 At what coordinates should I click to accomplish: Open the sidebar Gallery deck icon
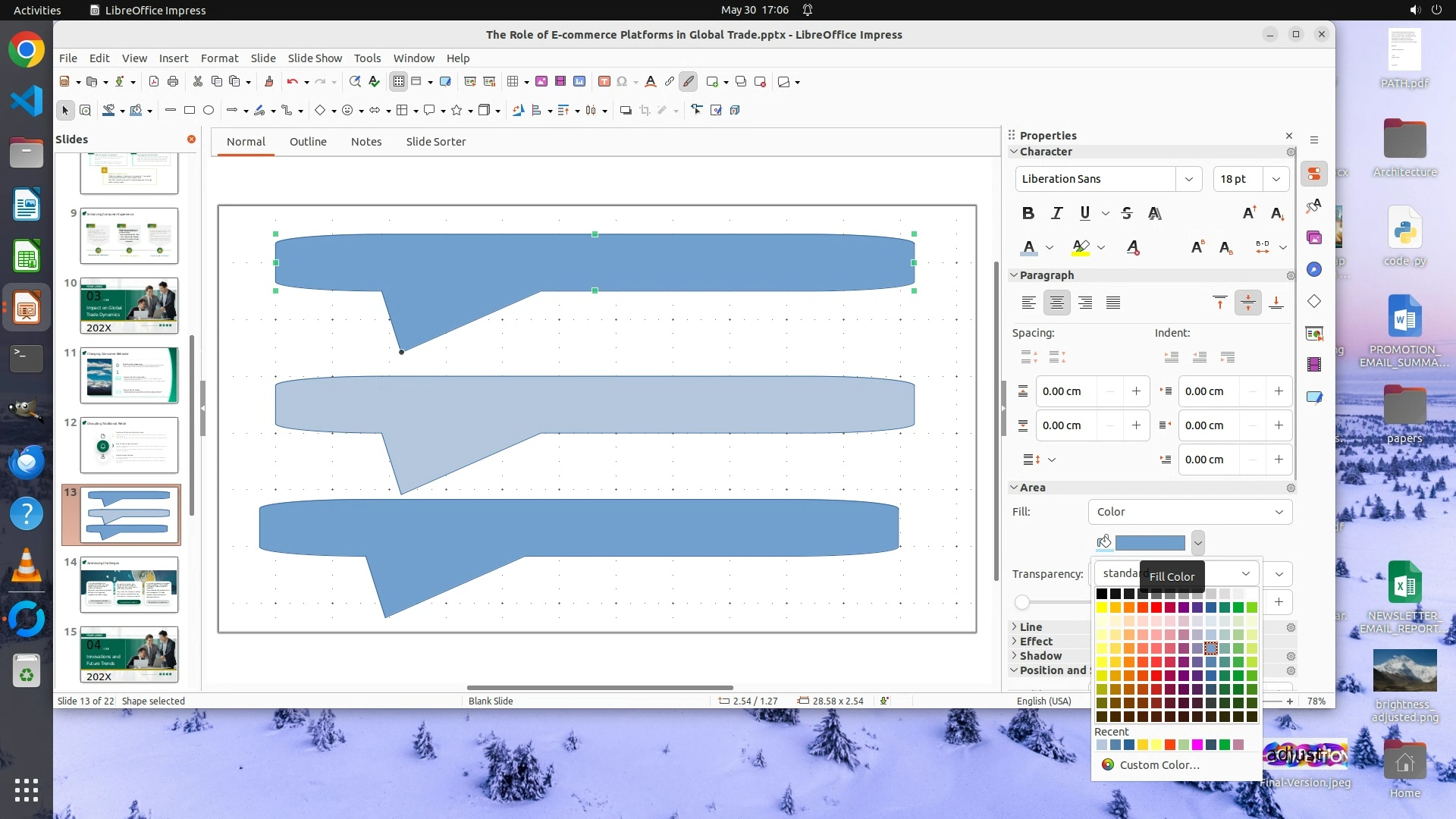(x=1314, y=237)
